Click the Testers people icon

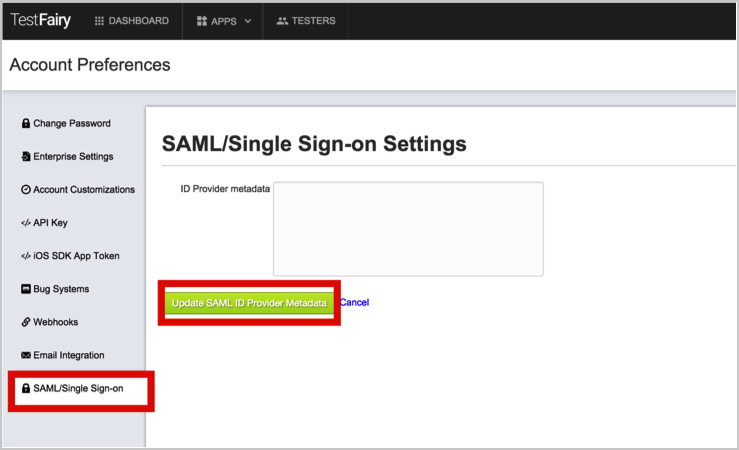(x=282, y=21)
